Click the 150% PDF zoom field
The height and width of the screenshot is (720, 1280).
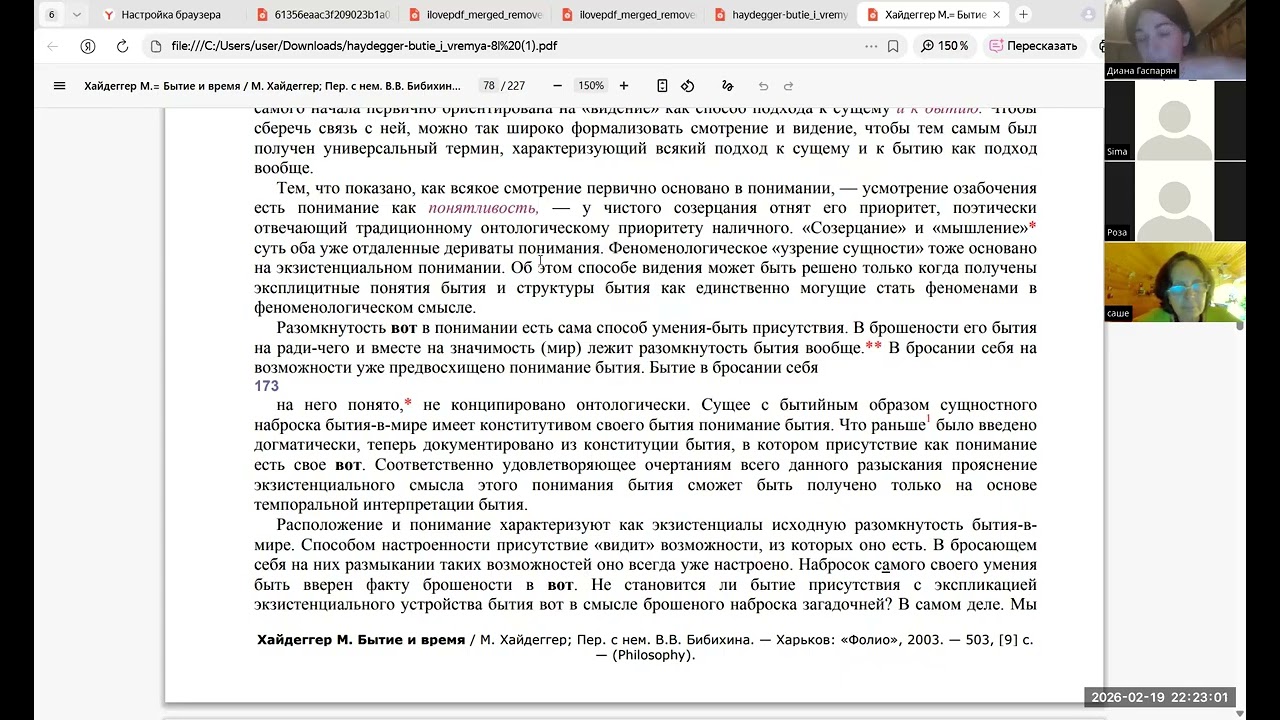[591, 86]
